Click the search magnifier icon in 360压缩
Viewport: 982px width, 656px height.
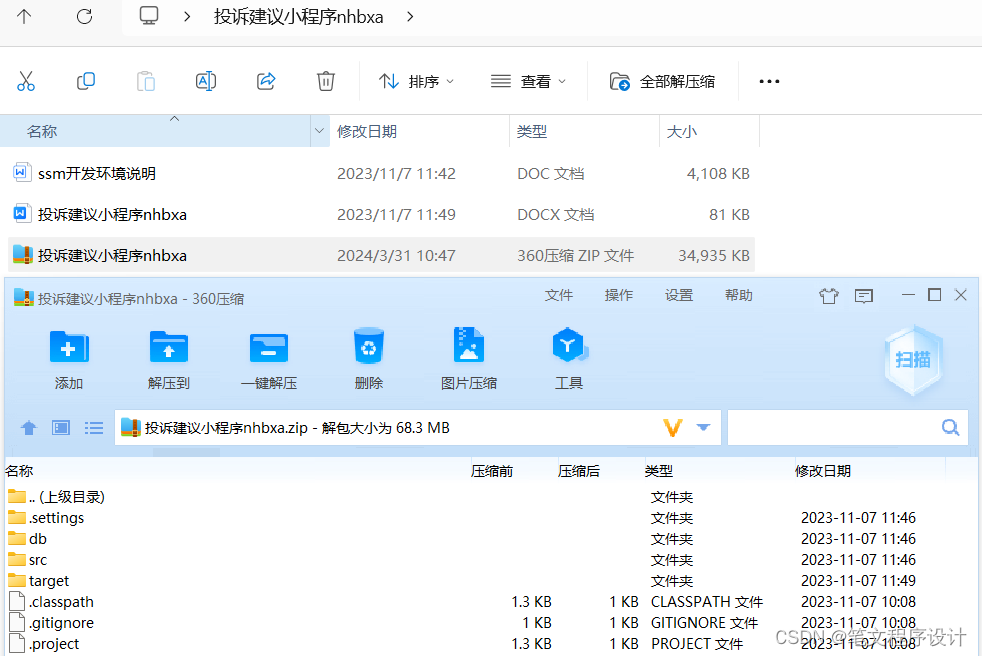950,427
